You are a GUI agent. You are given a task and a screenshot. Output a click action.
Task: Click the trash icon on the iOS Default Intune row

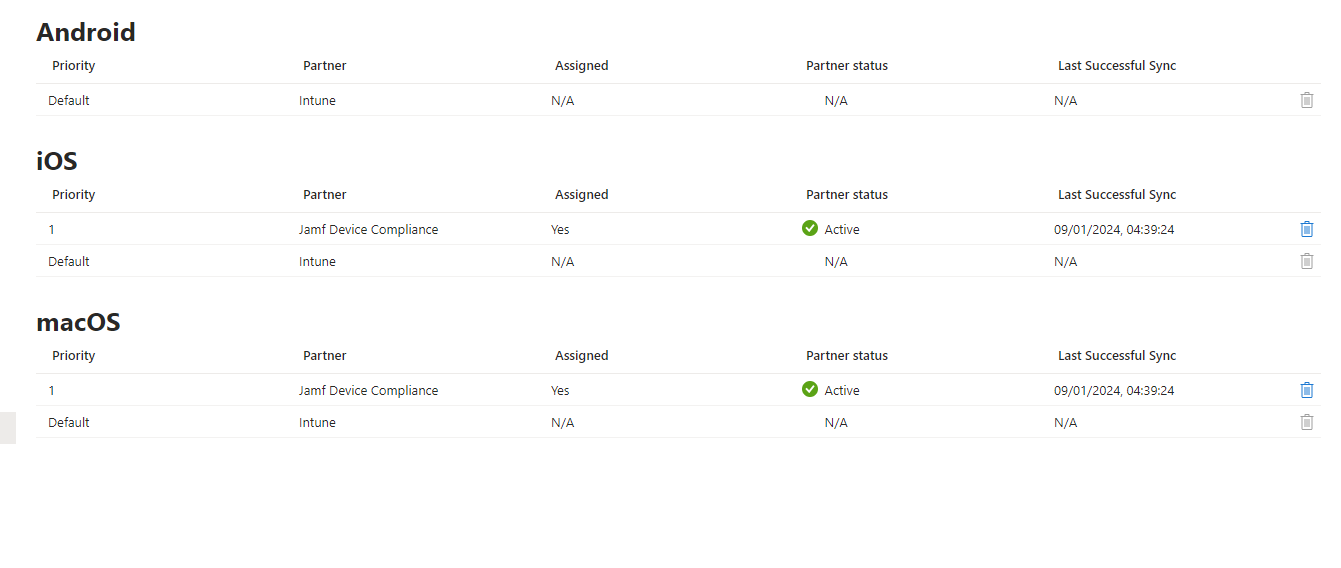pyautogui.click(x=1306, y=261)
